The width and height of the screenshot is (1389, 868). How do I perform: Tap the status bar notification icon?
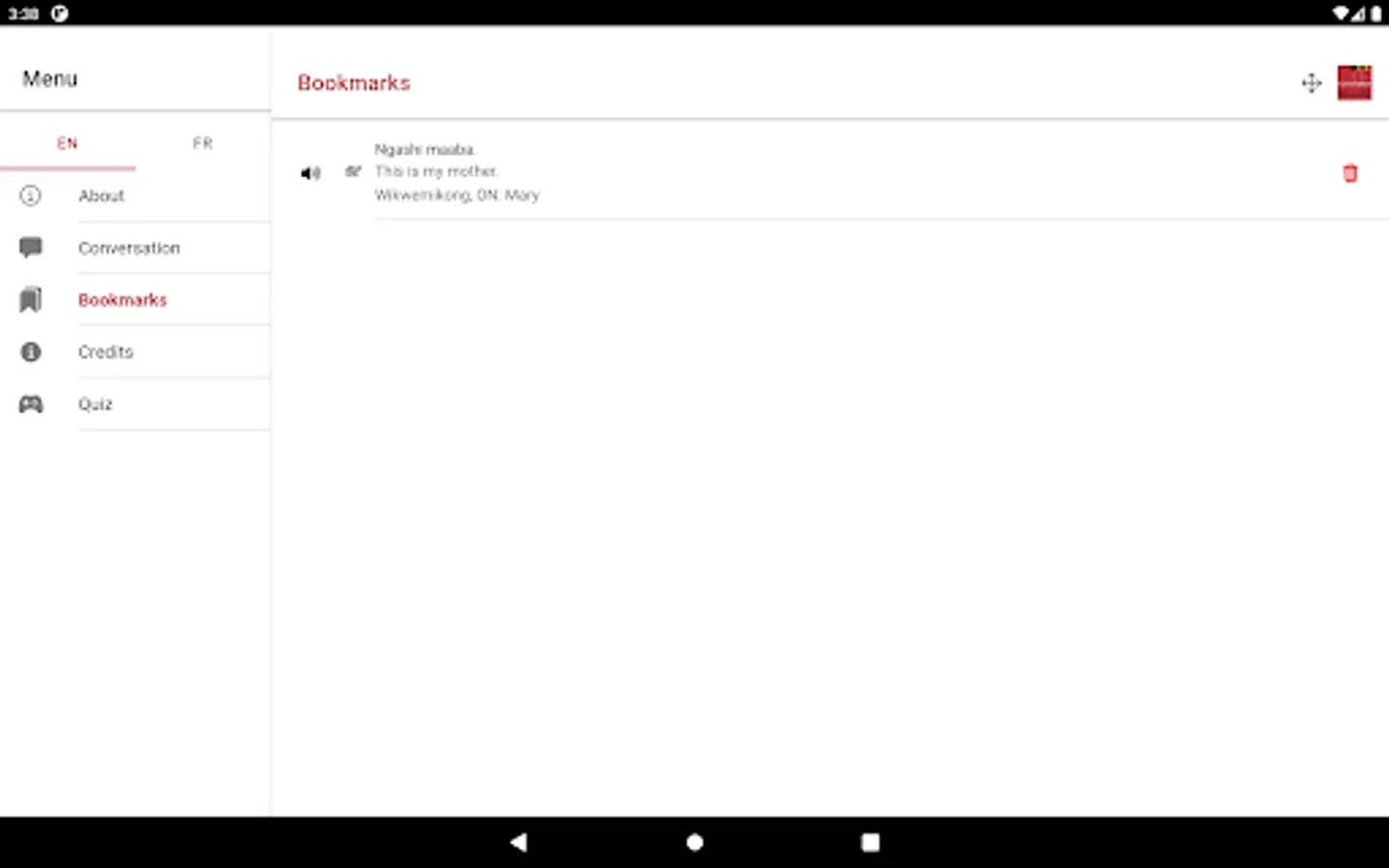point(60,14)
